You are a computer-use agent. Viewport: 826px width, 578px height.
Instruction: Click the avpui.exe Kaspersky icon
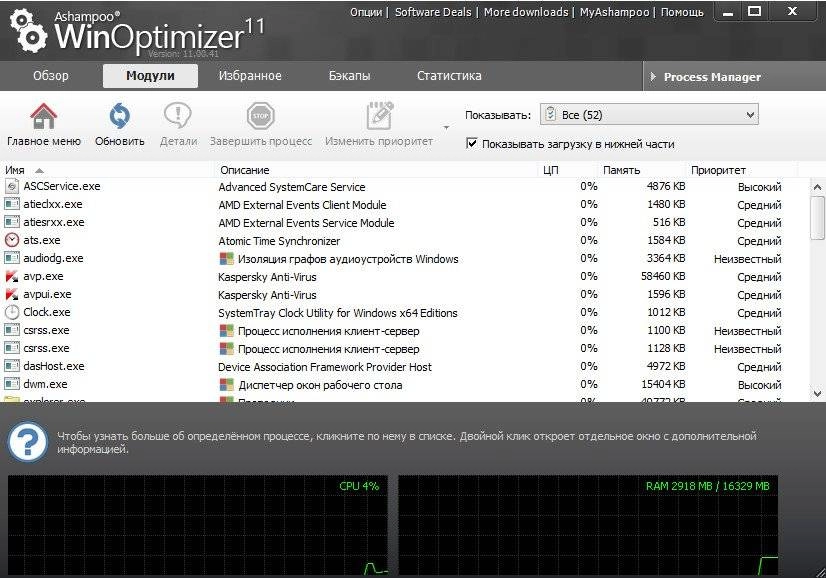[12, 295]
